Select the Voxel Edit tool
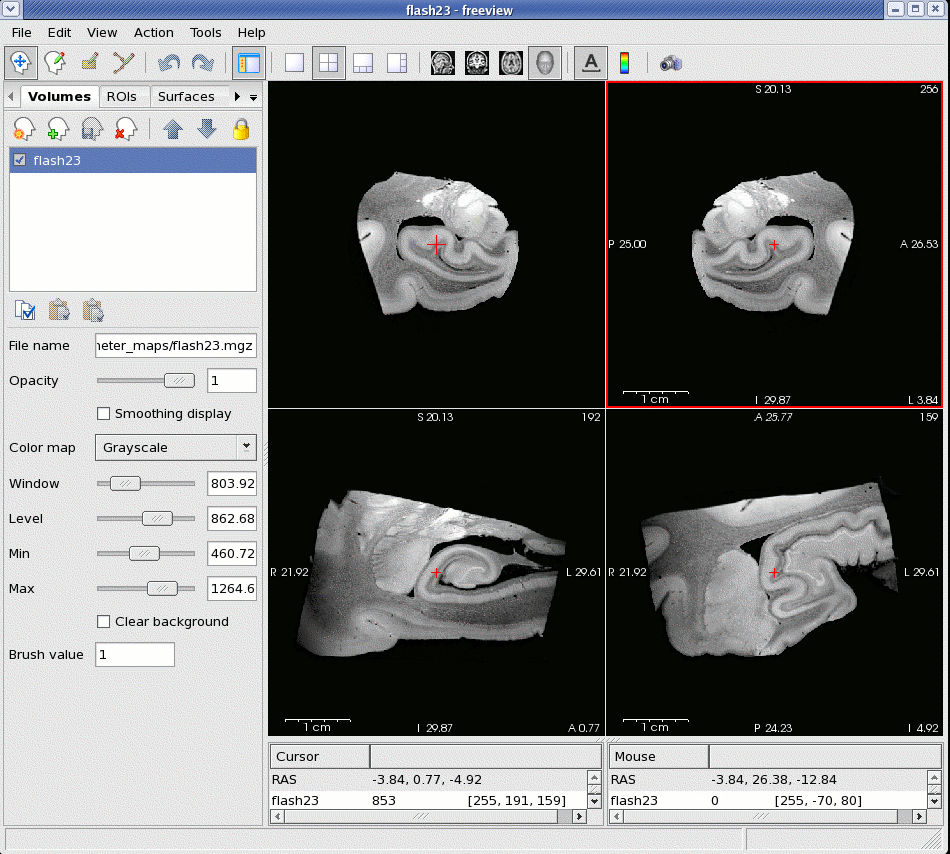The height and width of the screenshot is (854, 950). tap(54, 63)
